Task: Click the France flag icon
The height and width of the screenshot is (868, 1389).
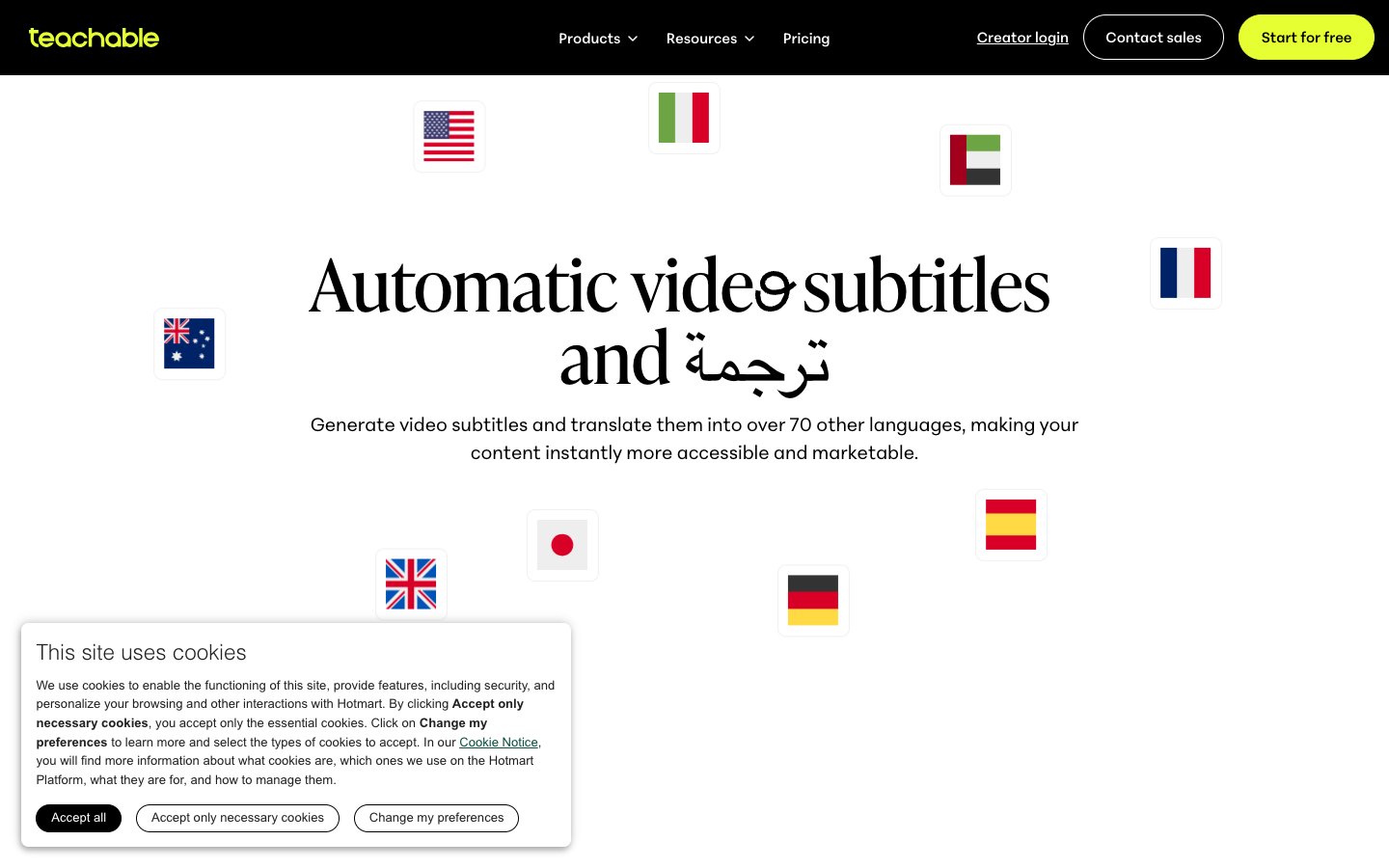Action: pyautogui.click(x=1185, y=273)
